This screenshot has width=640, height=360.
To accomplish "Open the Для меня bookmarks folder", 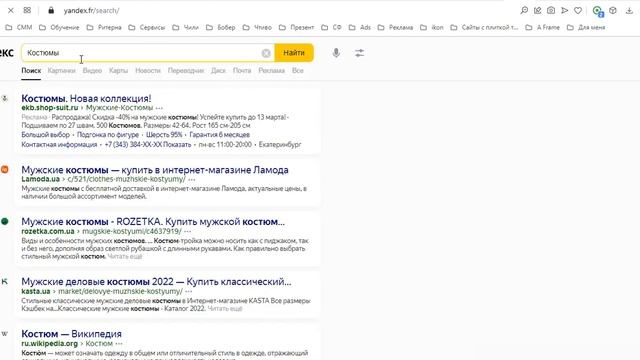I will point(586,27).
